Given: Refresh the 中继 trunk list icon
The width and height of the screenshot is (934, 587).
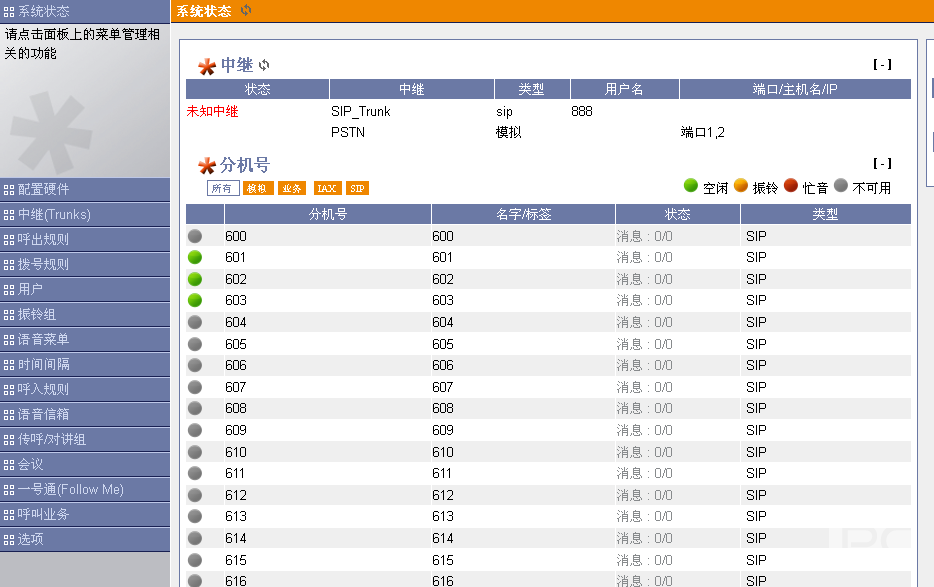Looking at the screenshot, I should pyautogui.click(x=264, y=65).
